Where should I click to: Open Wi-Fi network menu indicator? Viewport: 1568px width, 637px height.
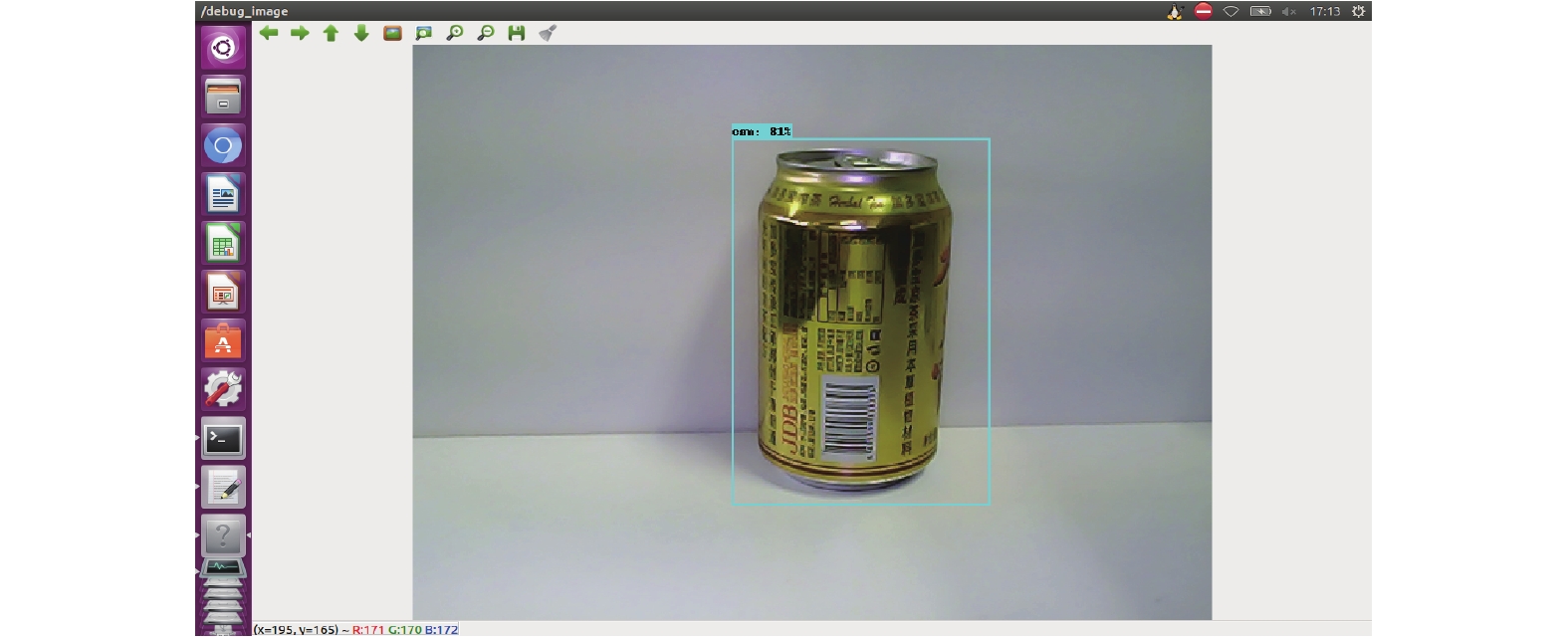tap(1231, 11)
